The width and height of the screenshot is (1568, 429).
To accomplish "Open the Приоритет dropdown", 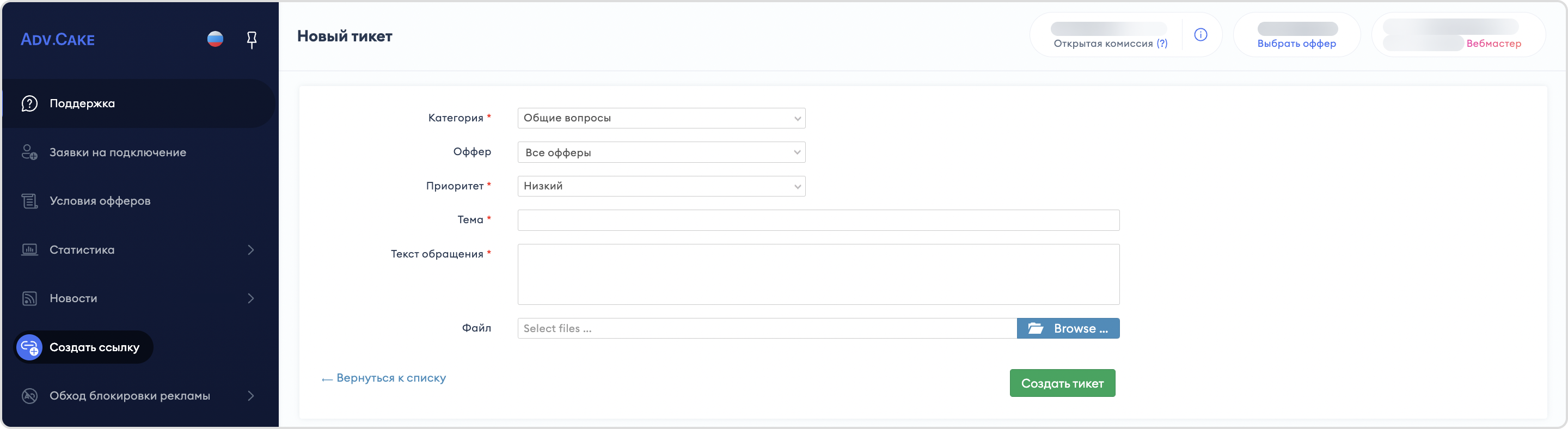I will click(x=661, y=186).
